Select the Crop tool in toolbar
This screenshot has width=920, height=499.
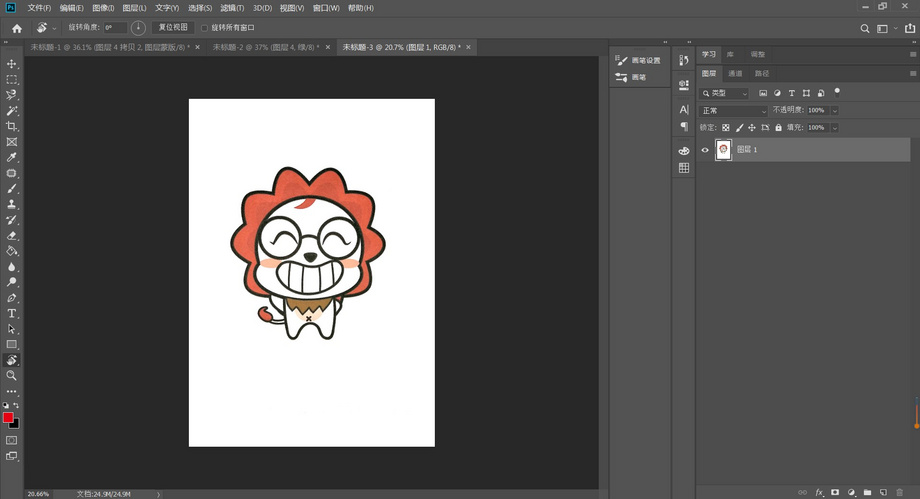point(12,127)
